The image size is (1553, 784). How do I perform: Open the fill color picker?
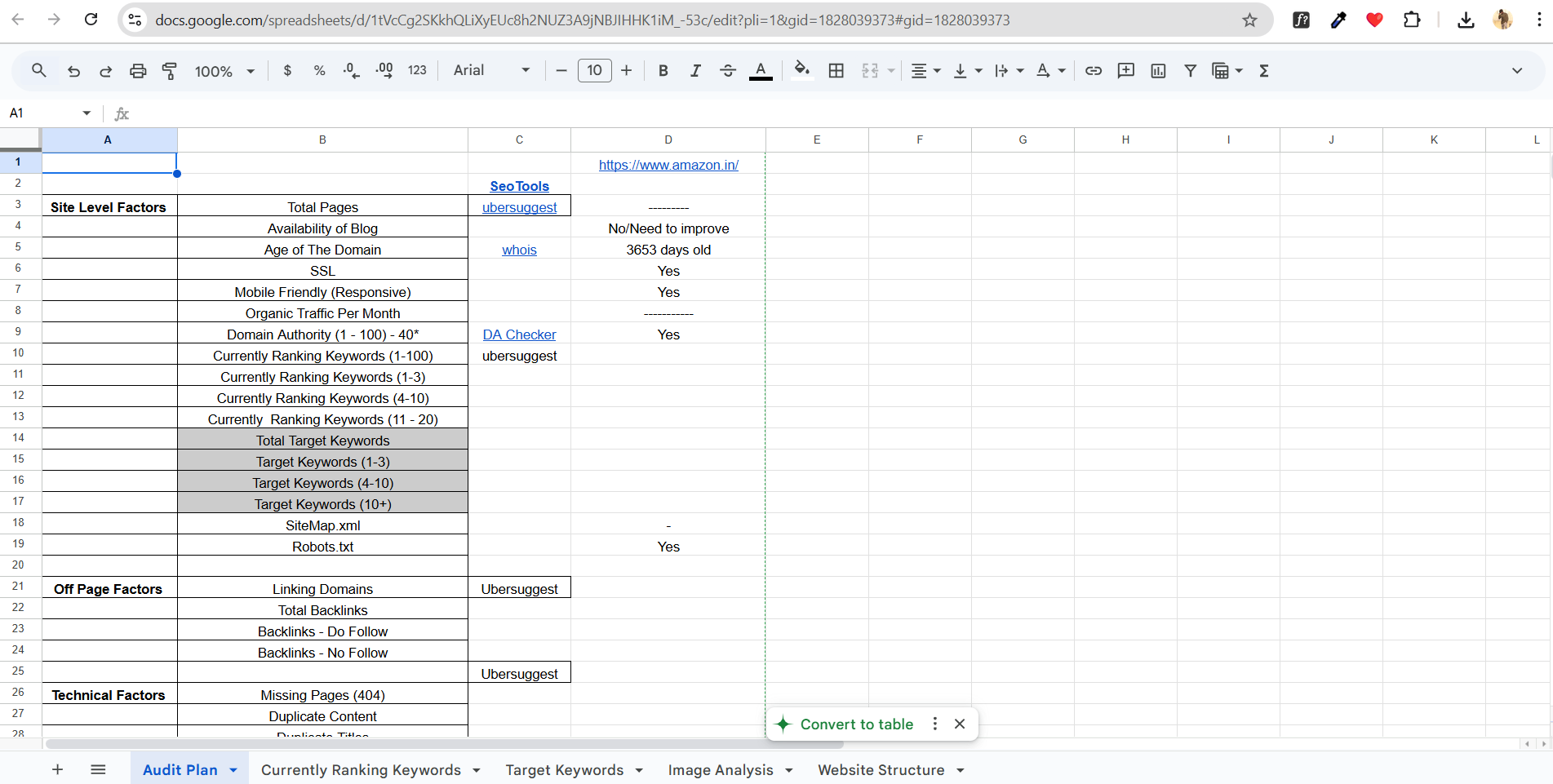[x=801, y=71]
